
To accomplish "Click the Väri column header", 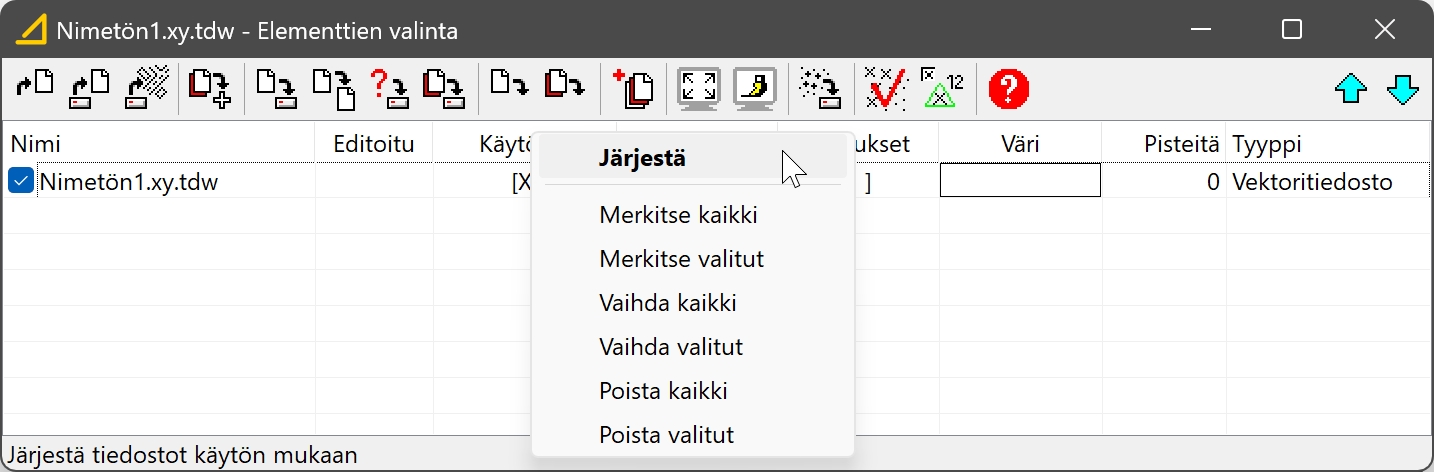I will [1021, 144].
